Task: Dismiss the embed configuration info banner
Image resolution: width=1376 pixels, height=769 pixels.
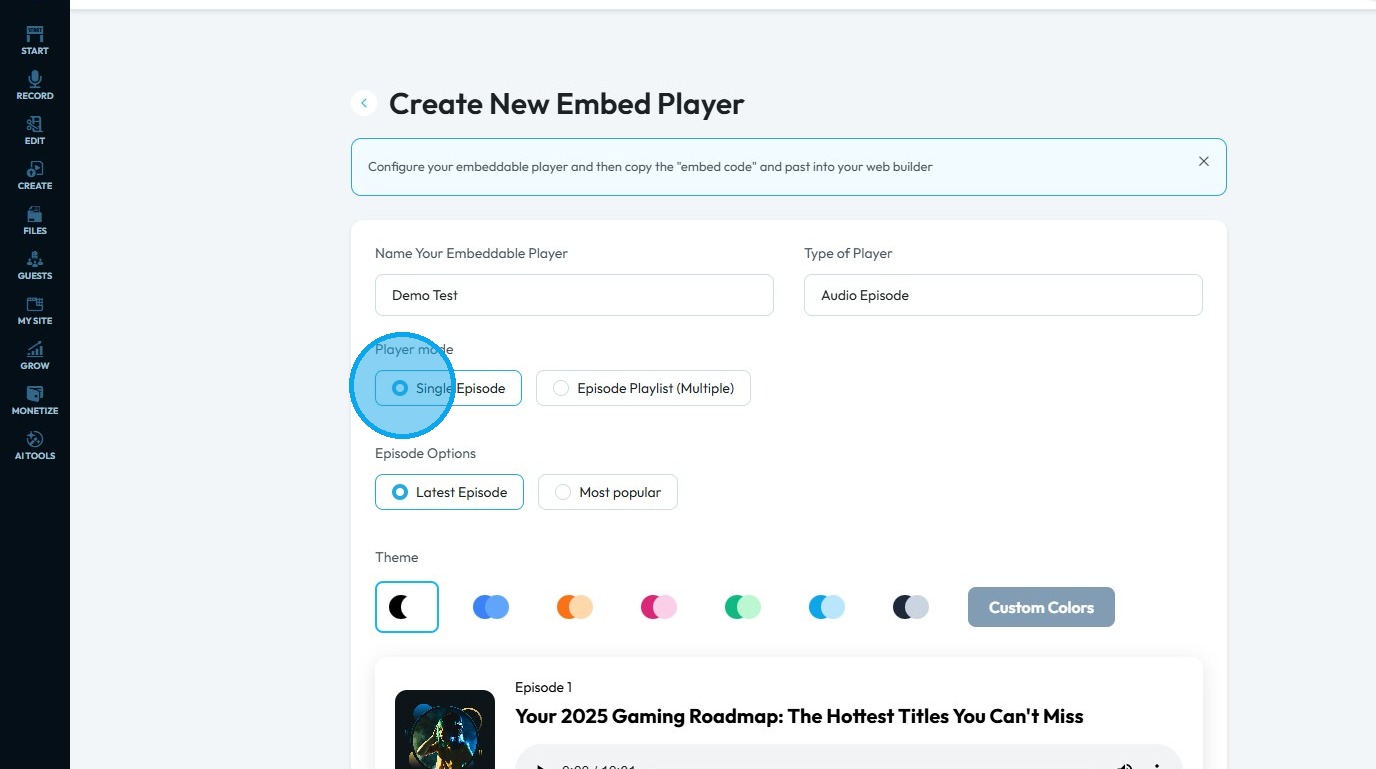Action: 1204,161
